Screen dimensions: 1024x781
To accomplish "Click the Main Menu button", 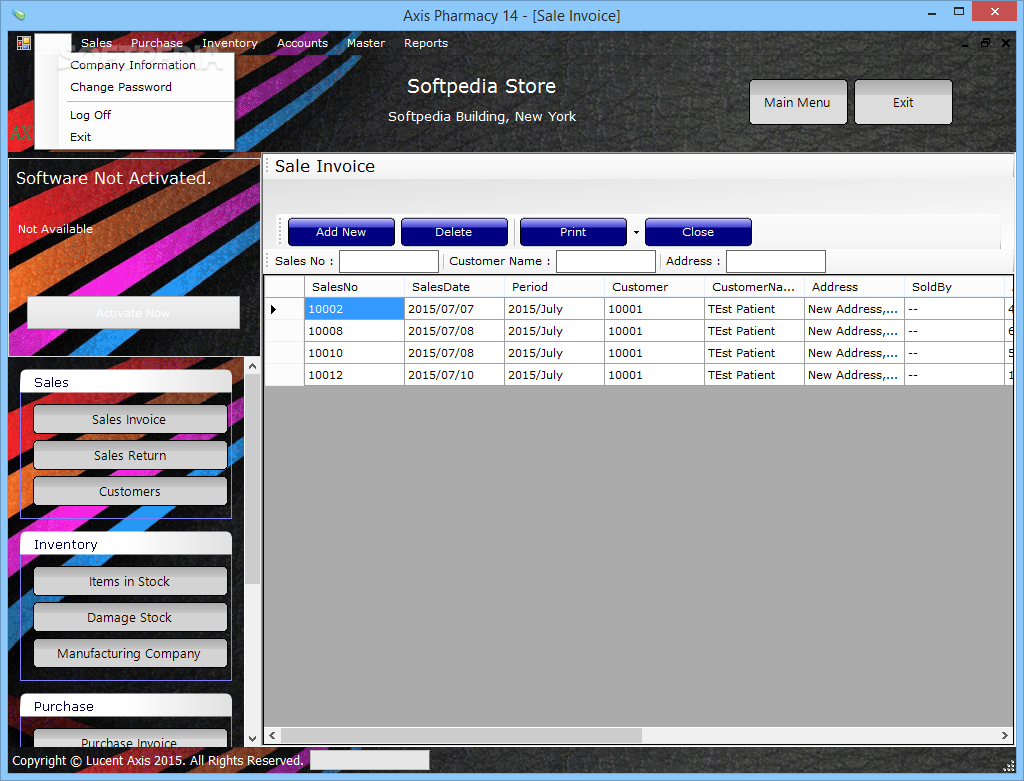I will tap(798, 103).
